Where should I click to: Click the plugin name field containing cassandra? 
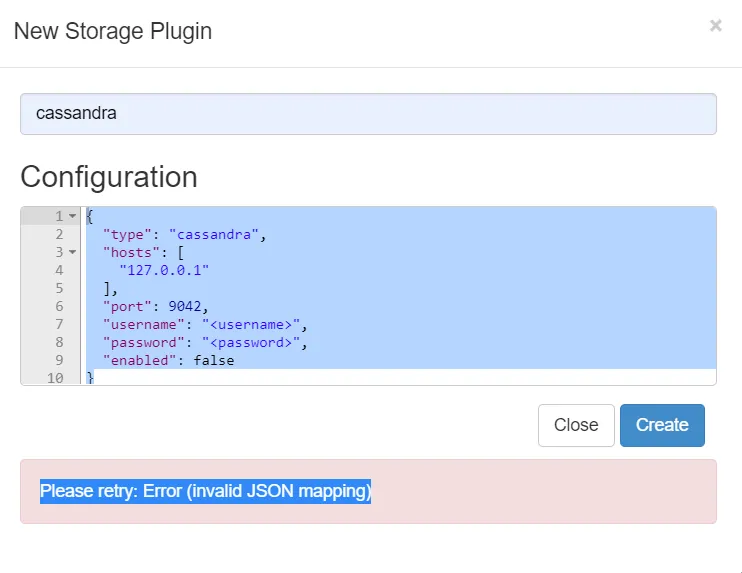[x=368, y=114]
